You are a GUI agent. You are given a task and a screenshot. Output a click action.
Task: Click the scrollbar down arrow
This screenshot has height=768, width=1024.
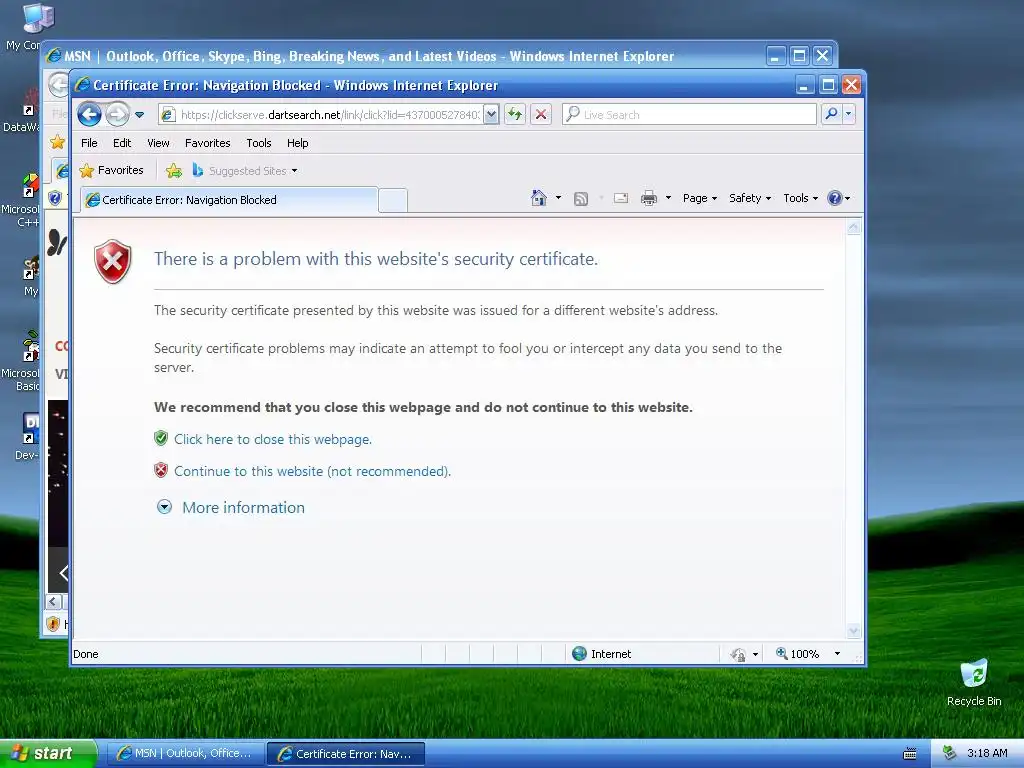854,631
